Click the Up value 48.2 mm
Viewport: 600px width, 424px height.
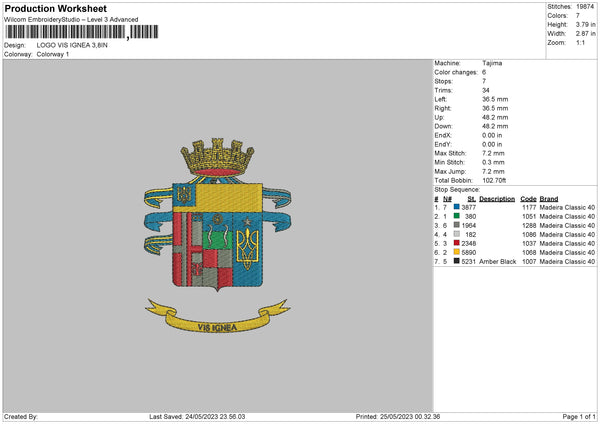pos(495,117)
